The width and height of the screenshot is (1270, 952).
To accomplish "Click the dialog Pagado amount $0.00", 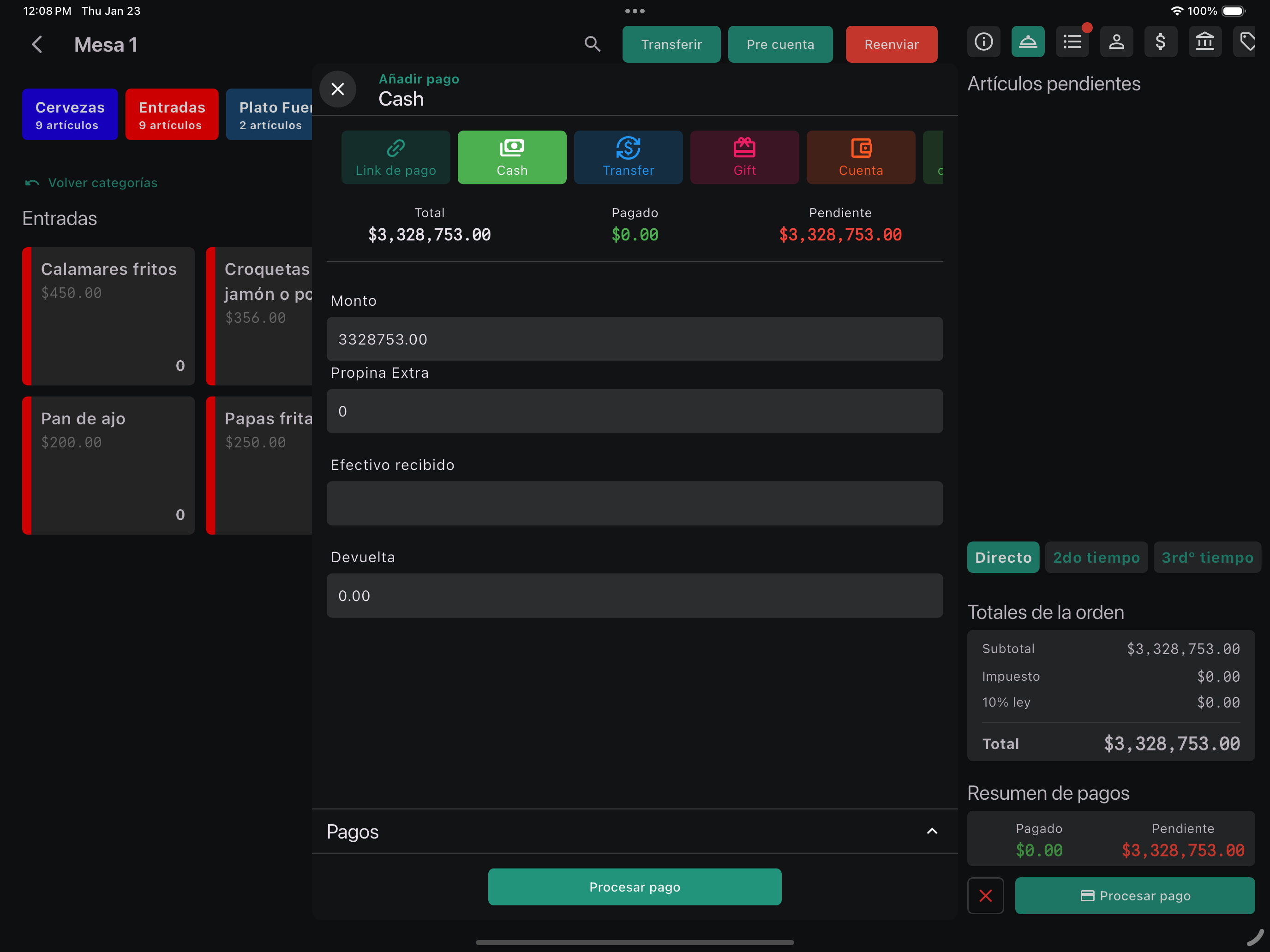I will [x=635, y=234].
